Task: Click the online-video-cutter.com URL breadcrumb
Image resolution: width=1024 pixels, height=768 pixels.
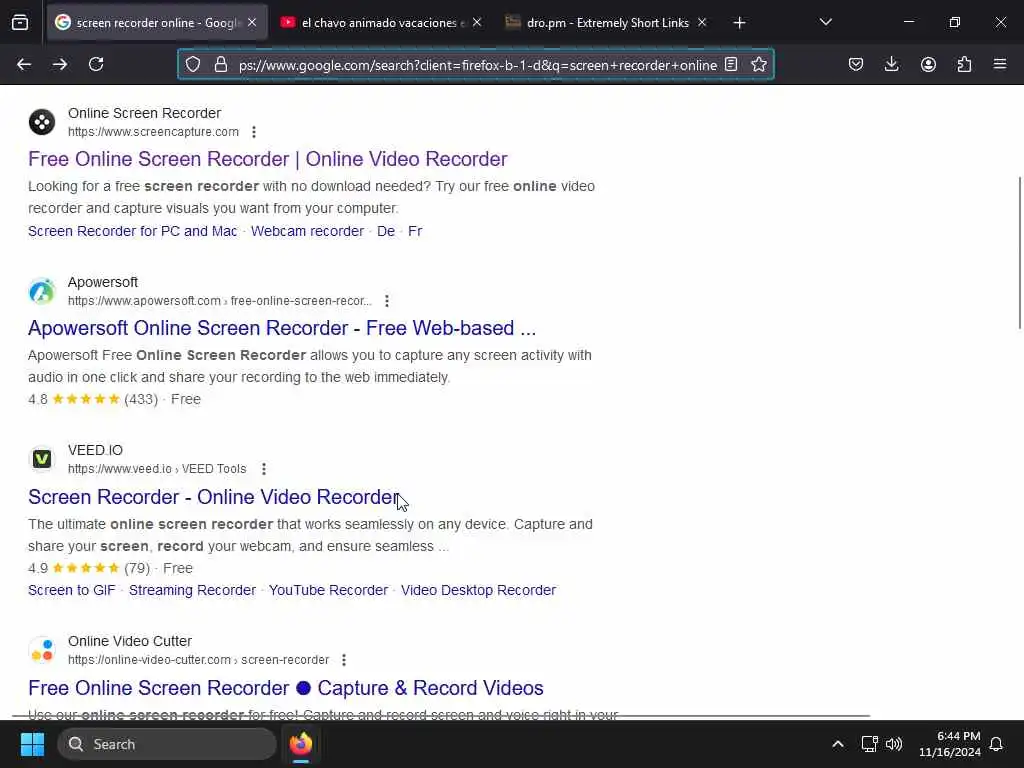Action: pyautogui.click(x=199, y=660)
